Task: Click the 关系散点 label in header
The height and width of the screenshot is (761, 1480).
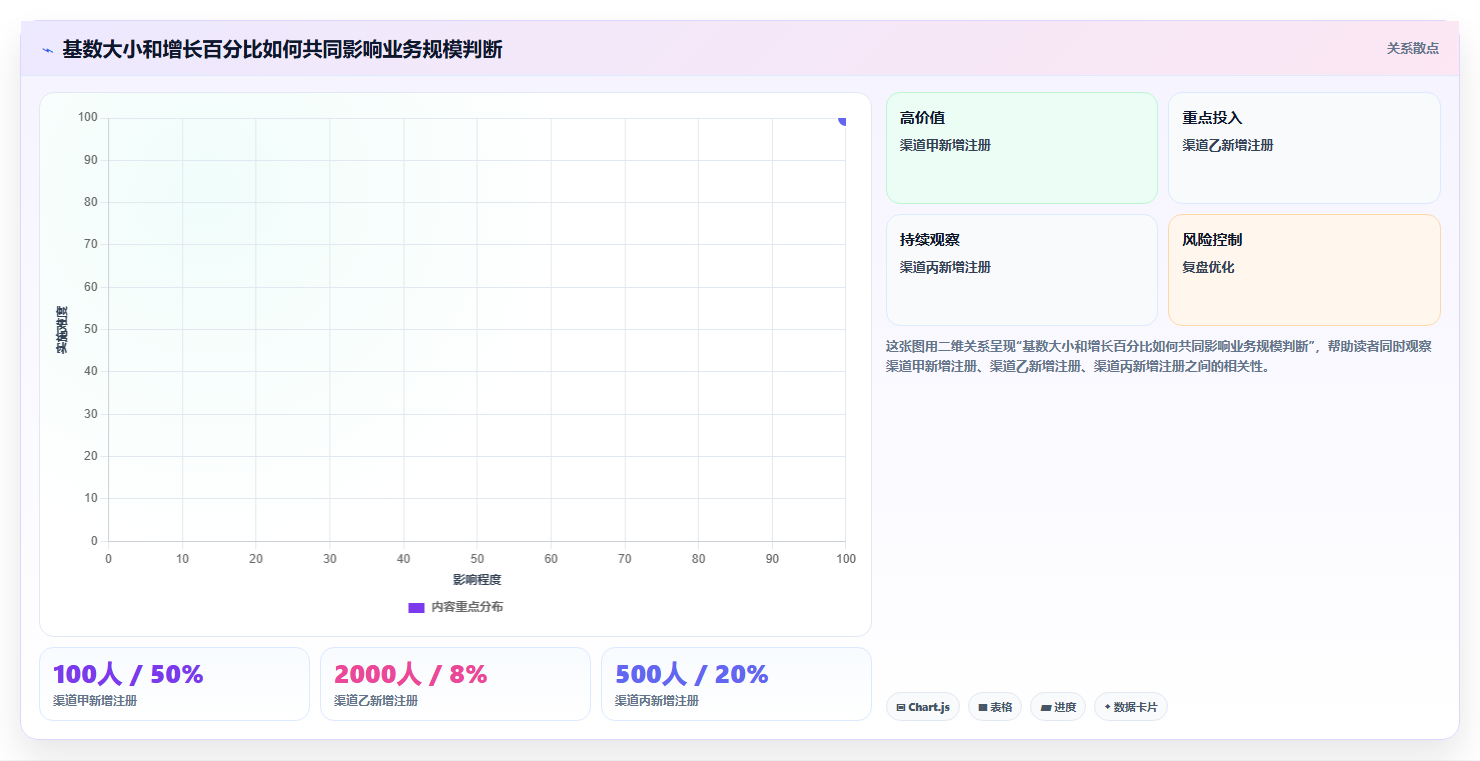Action: coord(1412,48)
